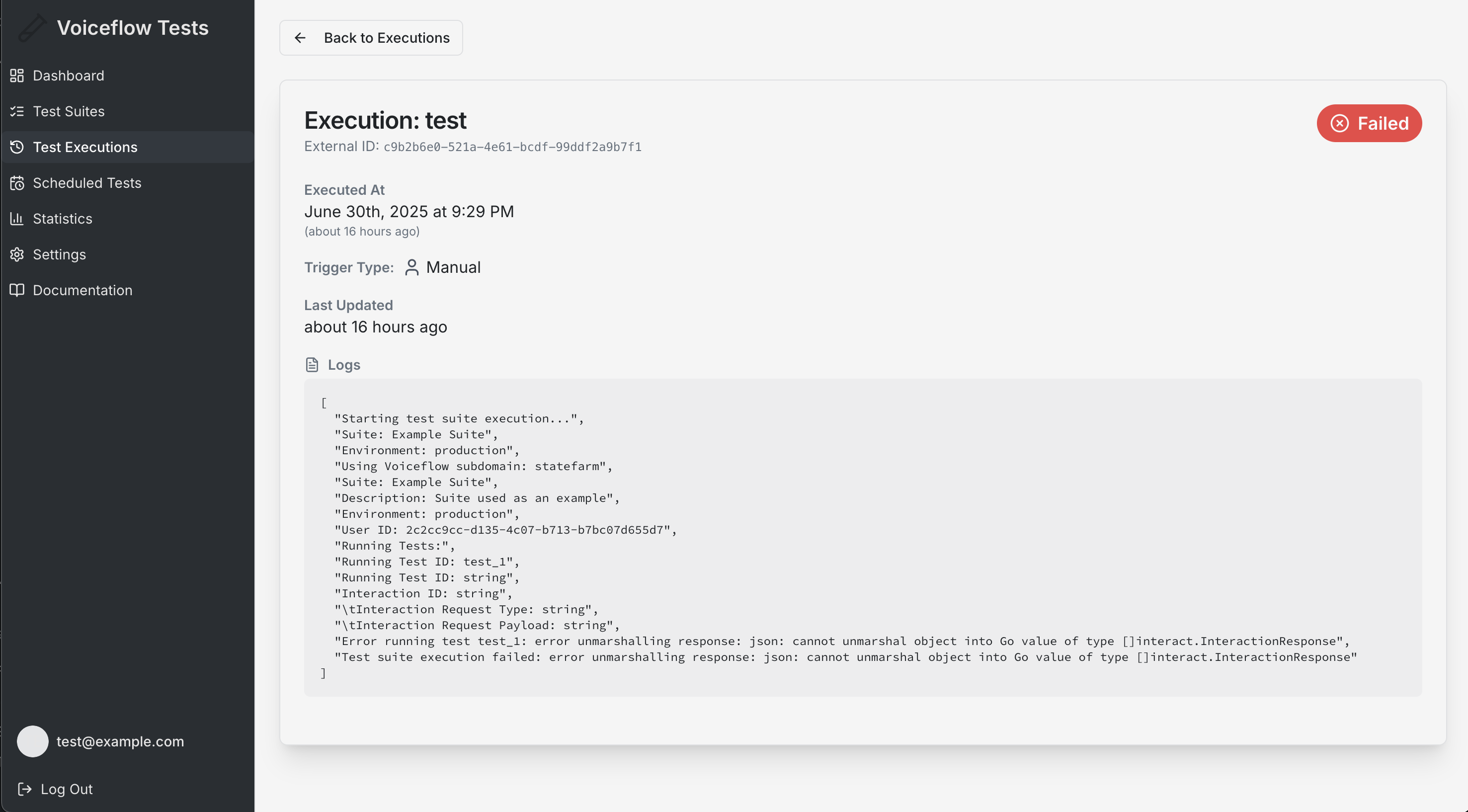Click "June 30th, 2025 at 9:29 PM"
1468x812 pixels.
point(409,211)
